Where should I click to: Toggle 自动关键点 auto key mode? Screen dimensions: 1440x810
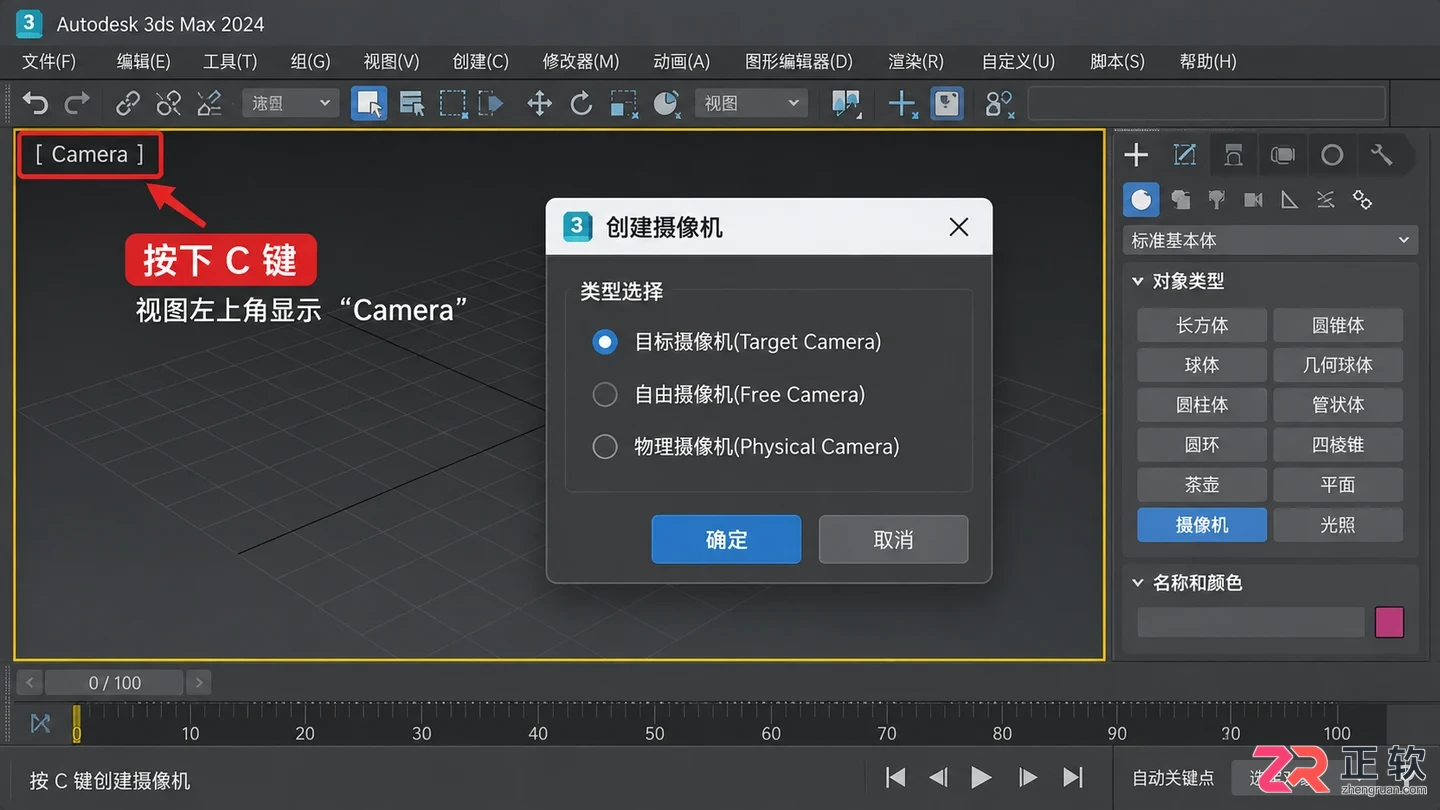point(1173,777)
